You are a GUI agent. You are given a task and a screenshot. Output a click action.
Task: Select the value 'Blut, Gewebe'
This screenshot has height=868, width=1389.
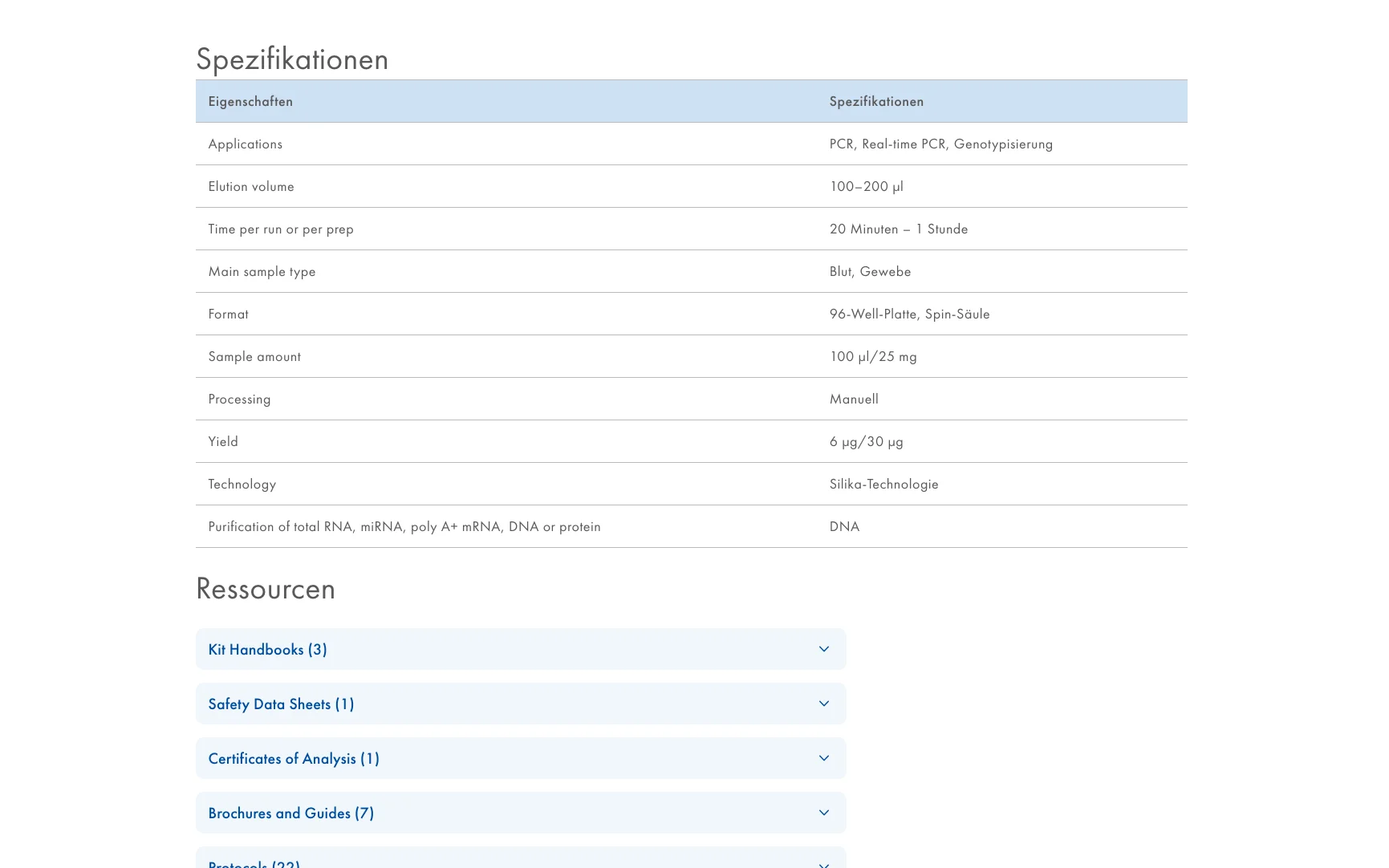pos(870,271)
